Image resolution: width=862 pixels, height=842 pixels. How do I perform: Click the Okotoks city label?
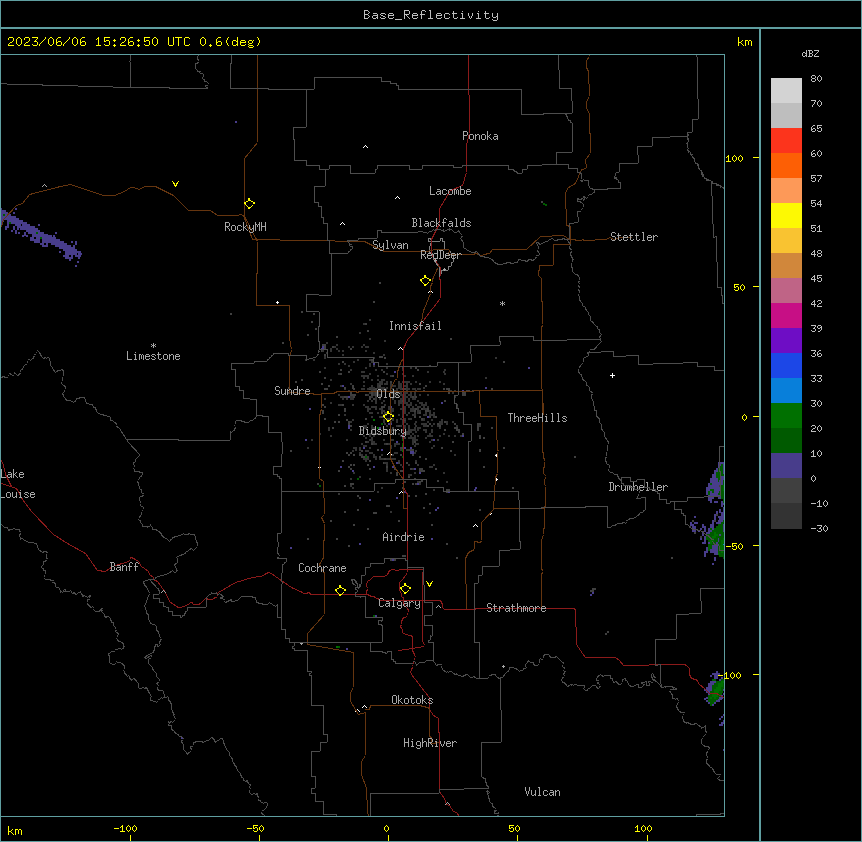click(412, 700)
